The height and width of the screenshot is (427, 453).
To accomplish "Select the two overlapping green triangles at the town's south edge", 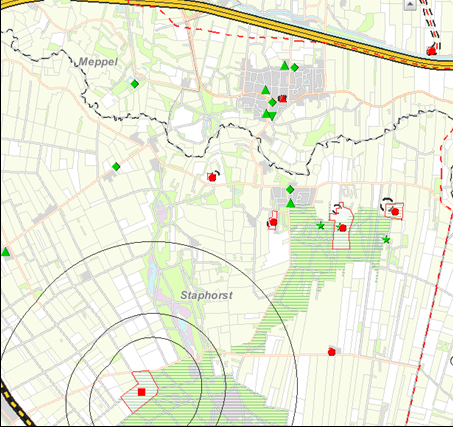I will [x=269, y=115].
